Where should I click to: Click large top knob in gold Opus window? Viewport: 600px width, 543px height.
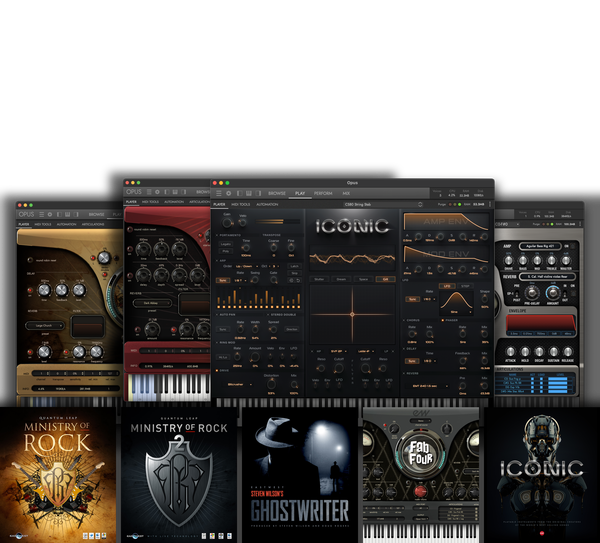[104, 258]
